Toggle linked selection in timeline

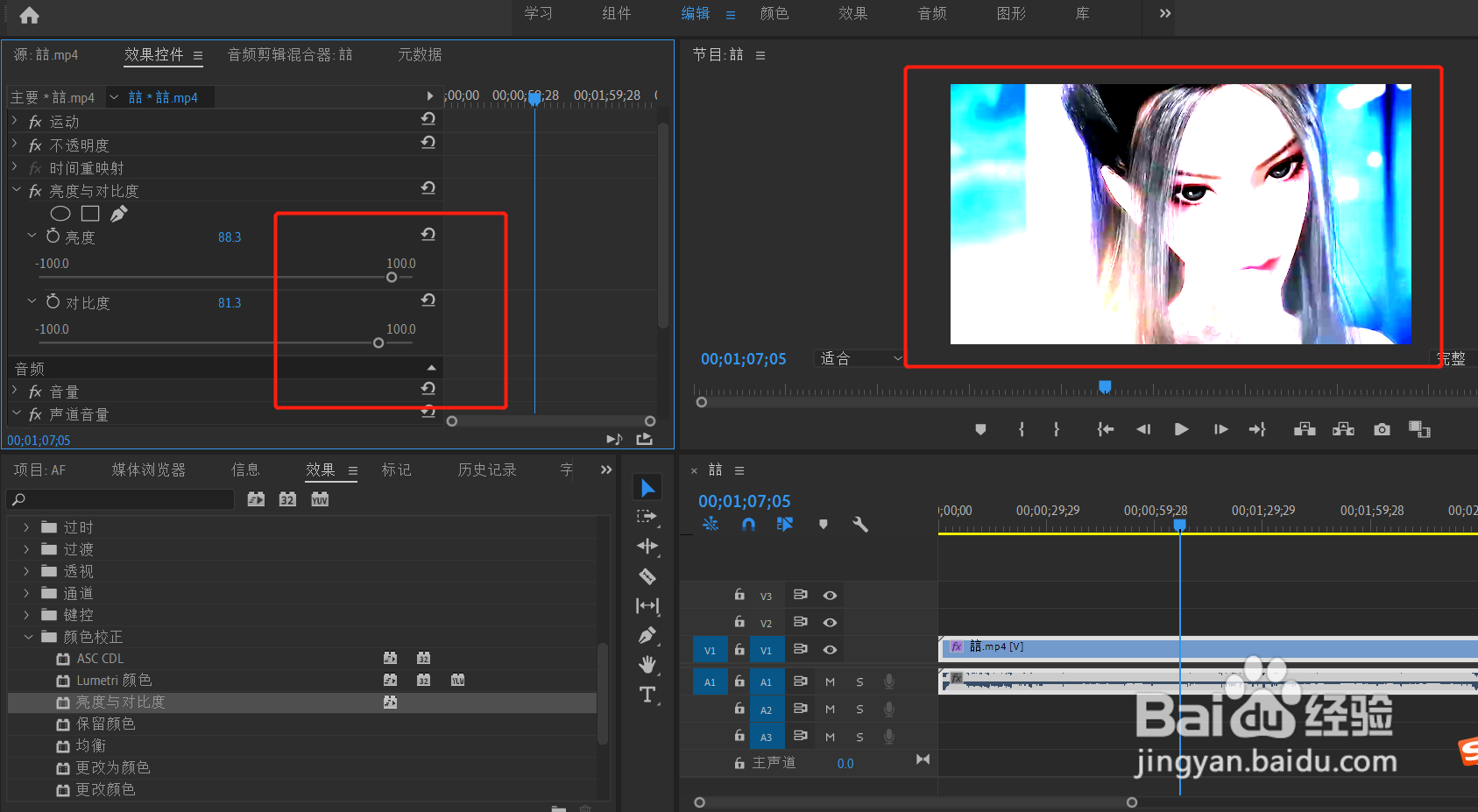(785, 524)
